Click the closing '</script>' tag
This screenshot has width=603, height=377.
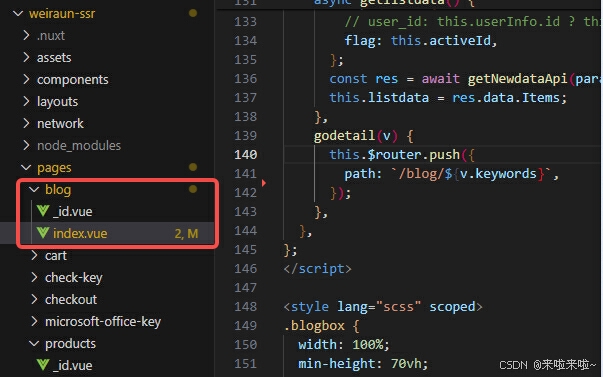318,269
